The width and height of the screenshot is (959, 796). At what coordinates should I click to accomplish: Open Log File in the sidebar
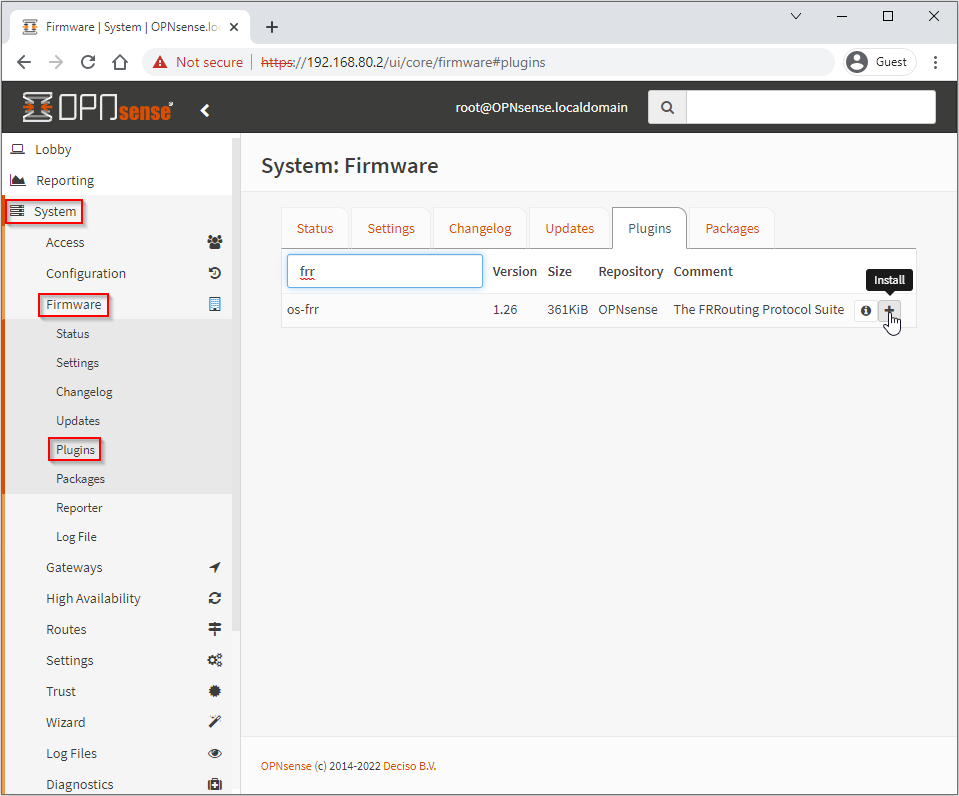pyautogui.click(x=76, y=537)
